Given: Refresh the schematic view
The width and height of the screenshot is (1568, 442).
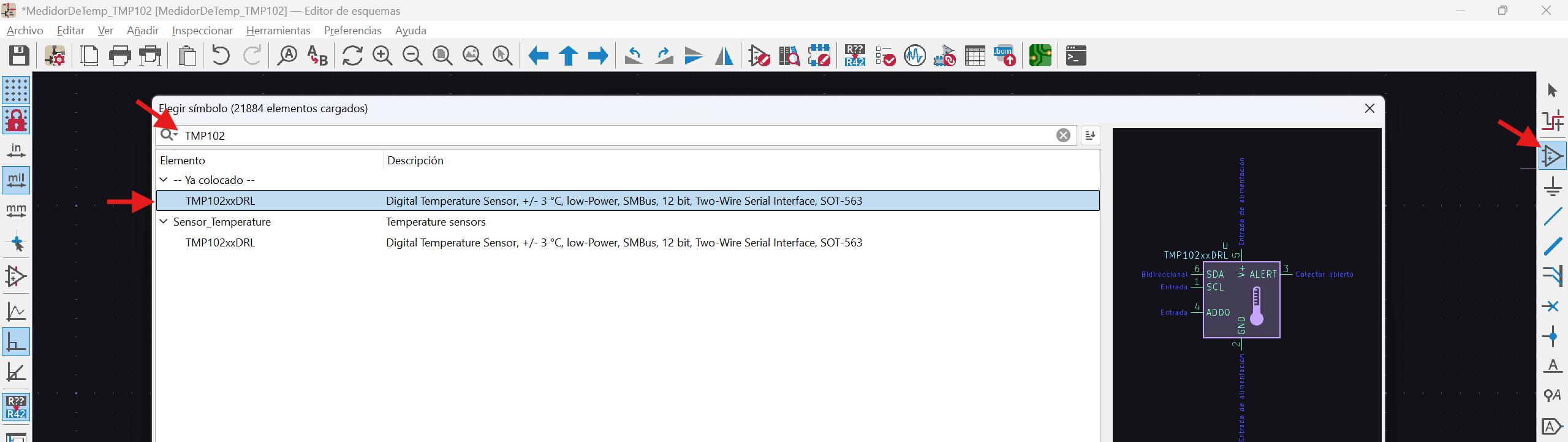Looking at the screenshot, I should point(352,56).
